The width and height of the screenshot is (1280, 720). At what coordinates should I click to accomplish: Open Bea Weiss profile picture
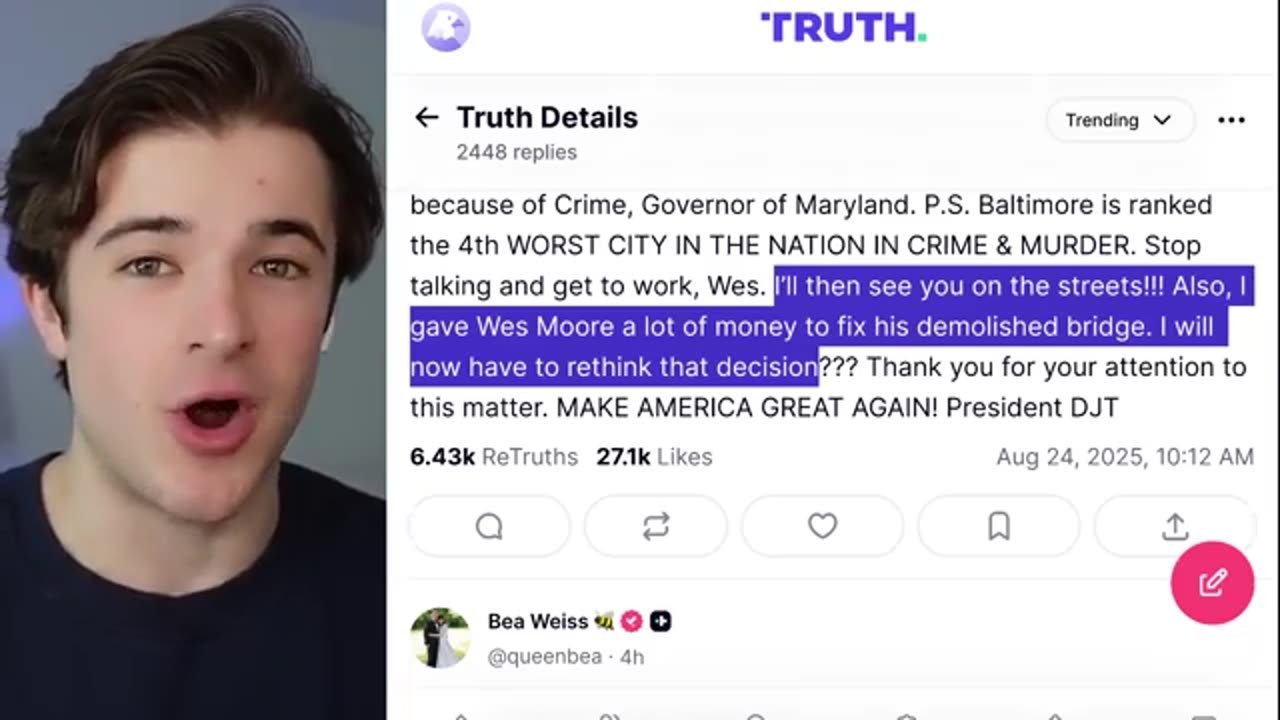(440, 638)
